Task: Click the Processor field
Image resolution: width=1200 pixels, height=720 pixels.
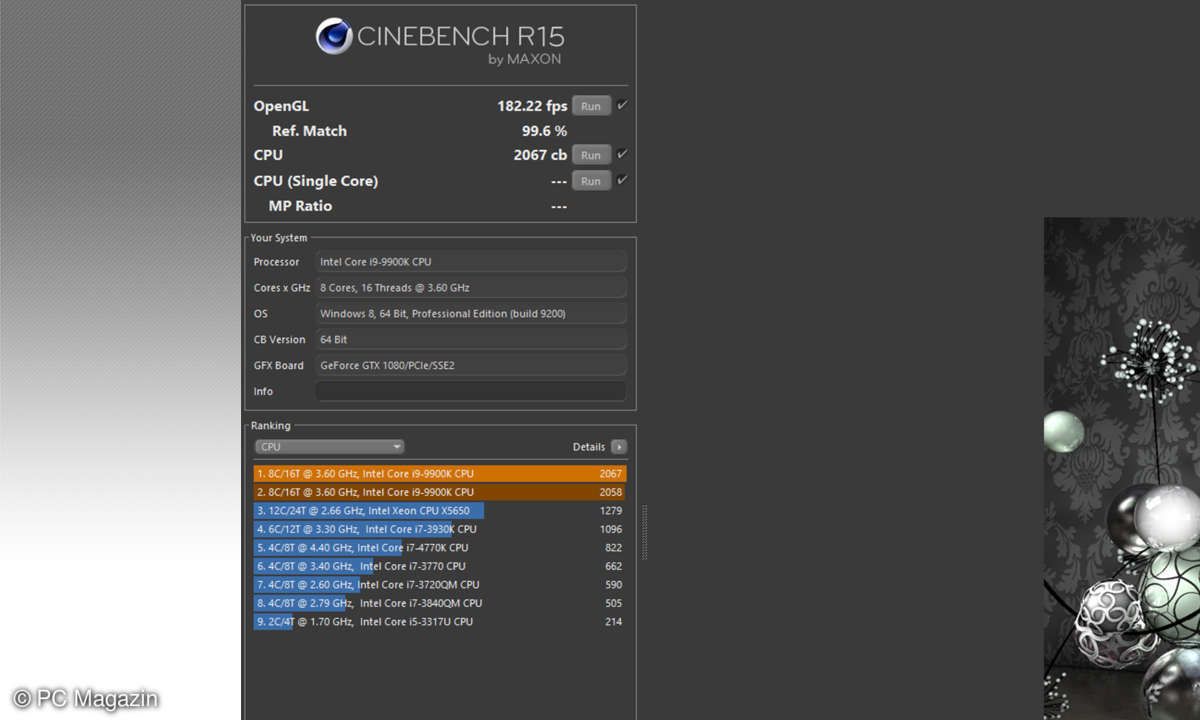Action: pos(471,262)
